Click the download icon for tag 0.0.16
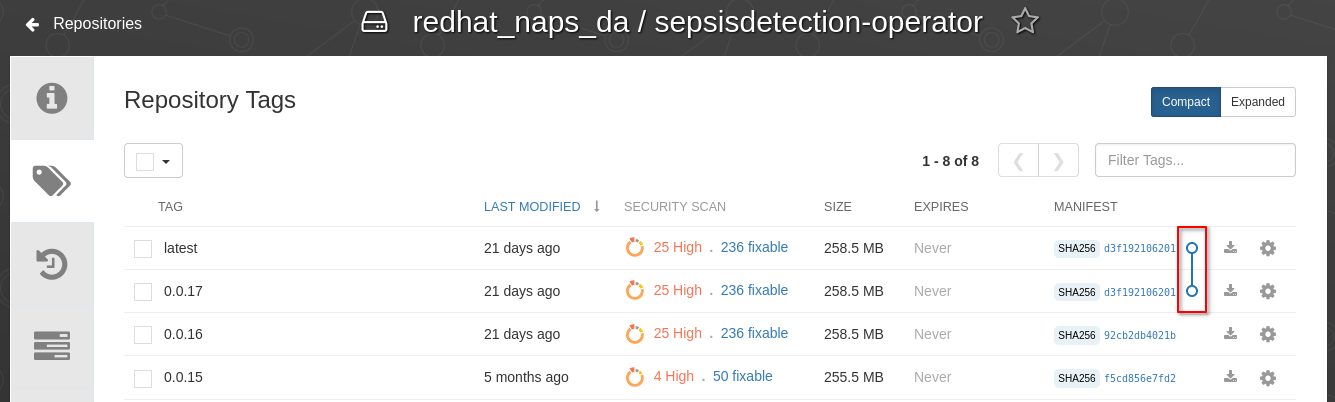 [x=1231, y=334]
